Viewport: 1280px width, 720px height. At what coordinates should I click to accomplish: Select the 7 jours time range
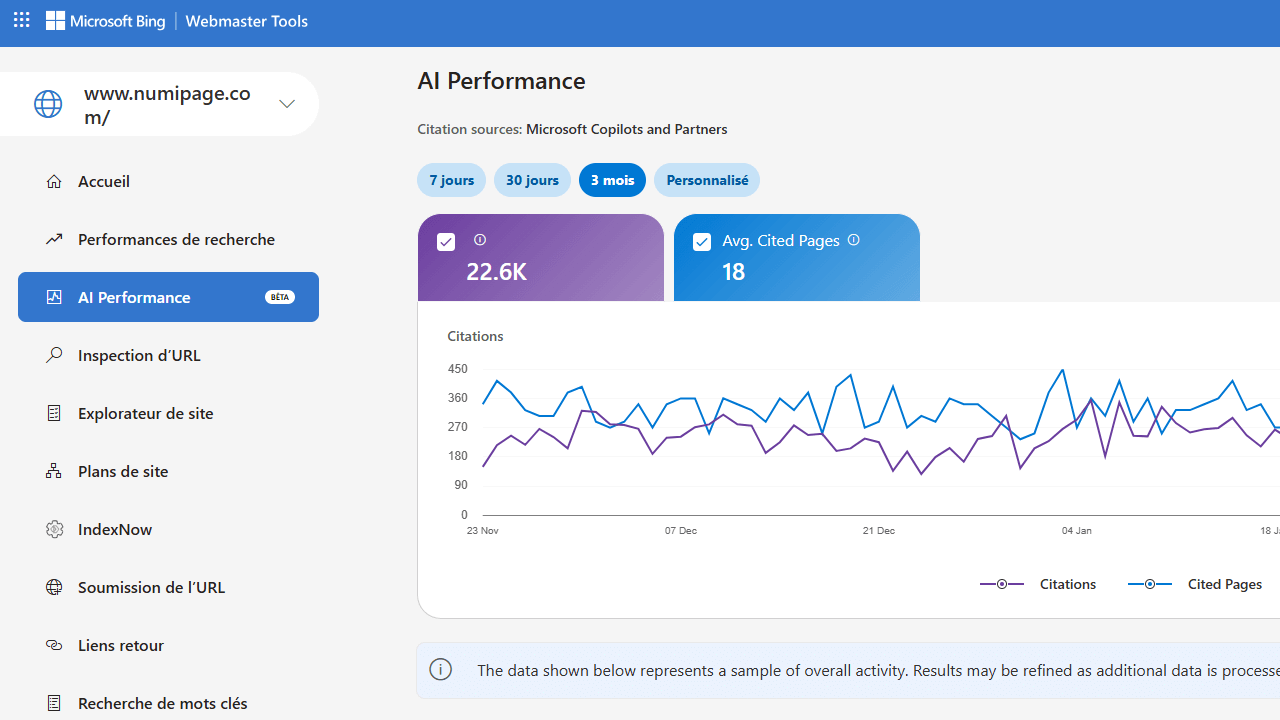[x=451, y=180]
